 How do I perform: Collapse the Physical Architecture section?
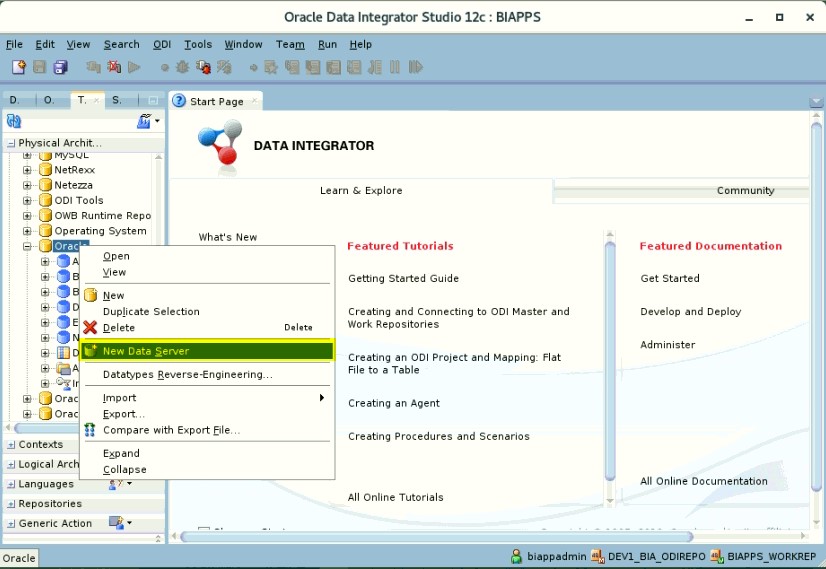[x=11, y=143]
